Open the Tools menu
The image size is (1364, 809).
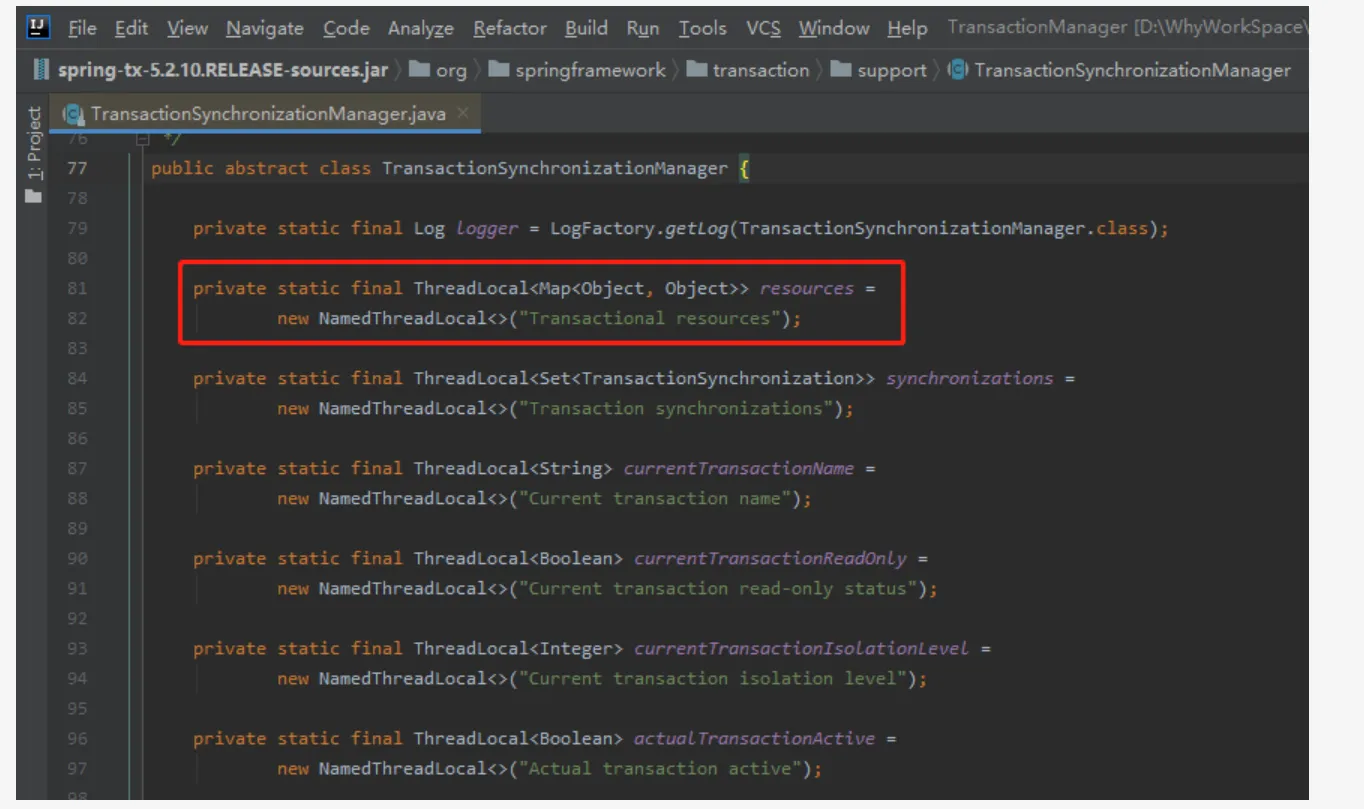point(703,29)
